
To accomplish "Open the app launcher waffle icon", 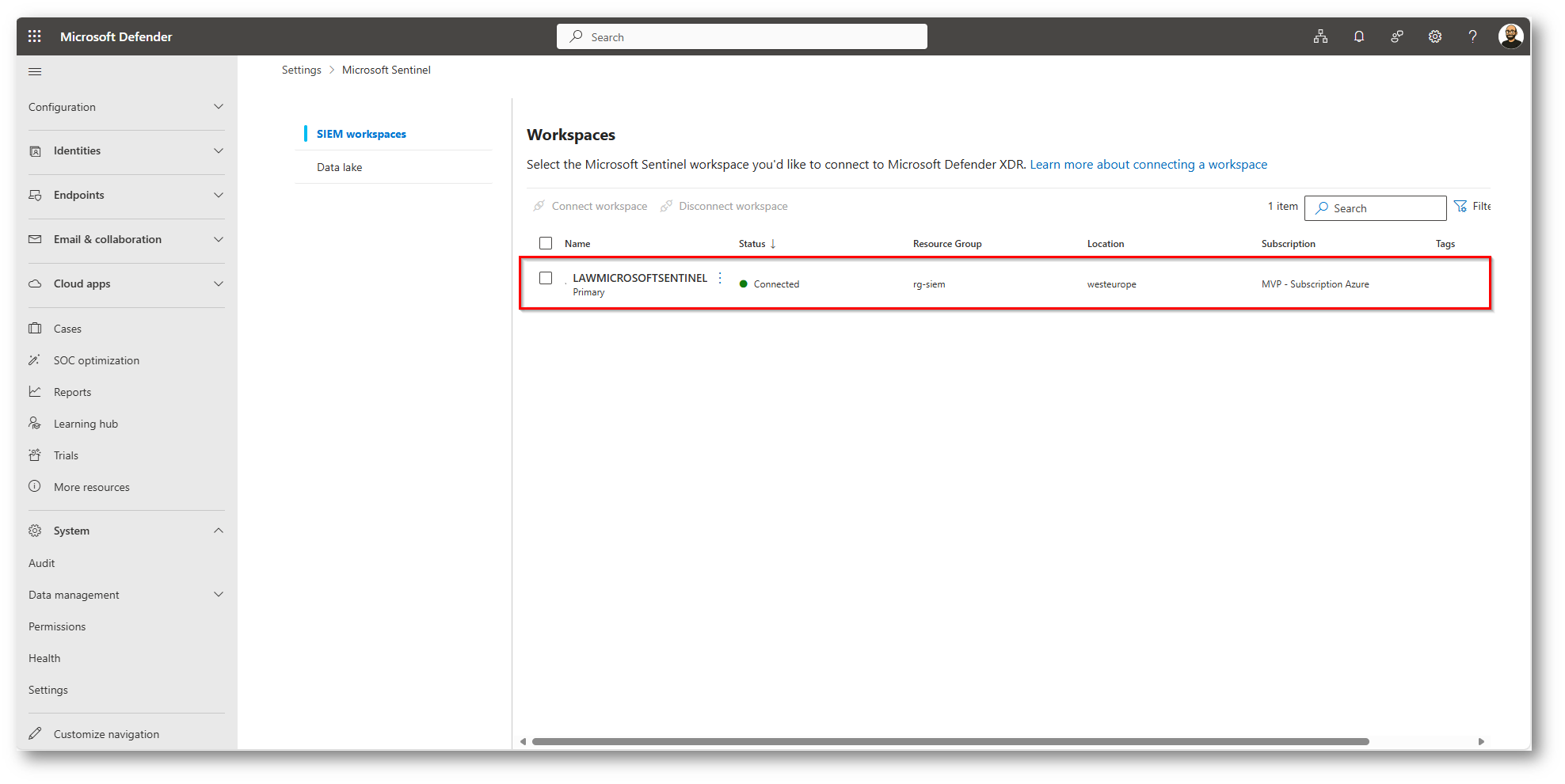I will point(34,36).
